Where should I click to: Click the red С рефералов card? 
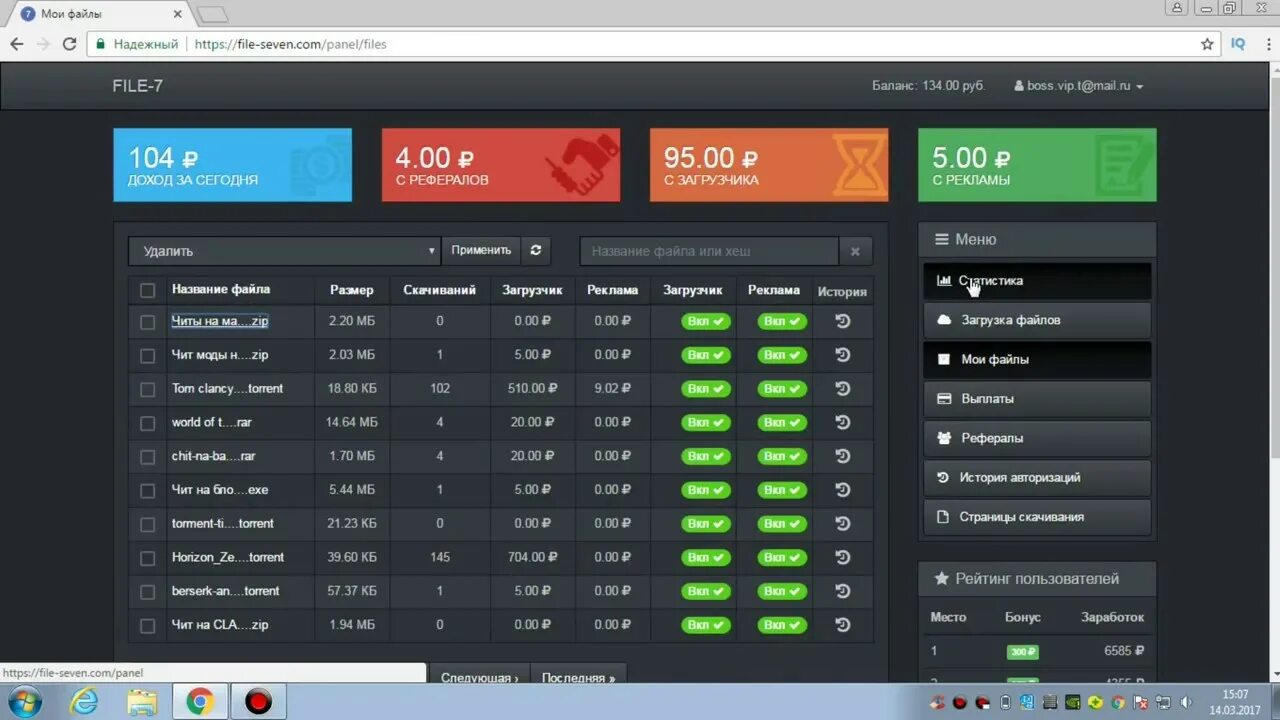[501, 165]
